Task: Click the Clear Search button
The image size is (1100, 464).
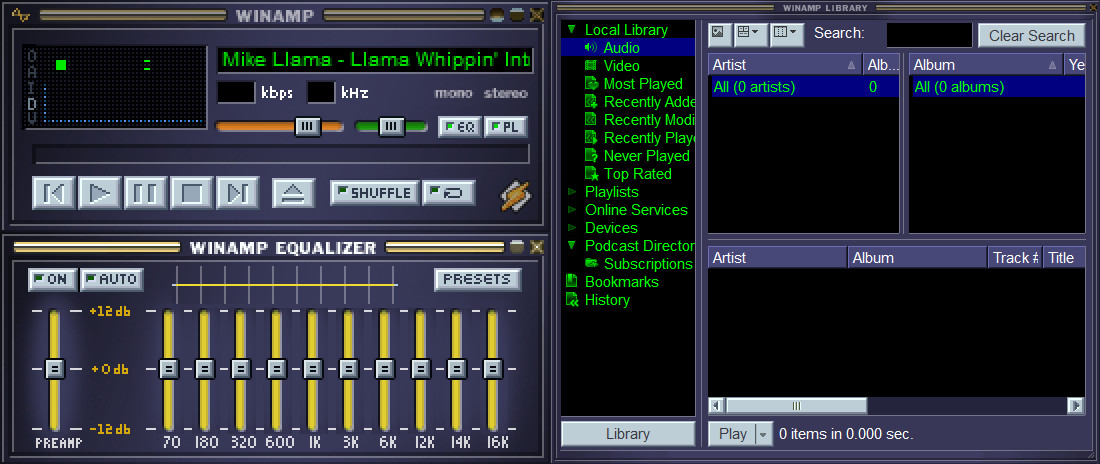Action: click(x=1031, y=36)
